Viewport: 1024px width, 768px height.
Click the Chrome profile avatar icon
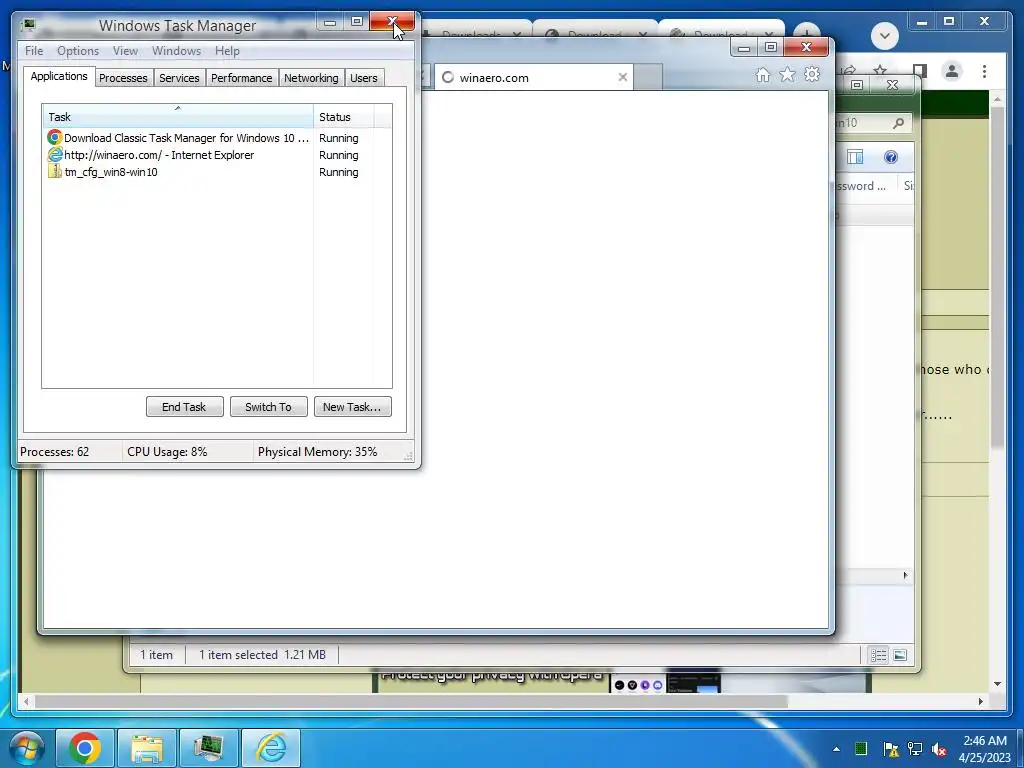click(952, 71)
